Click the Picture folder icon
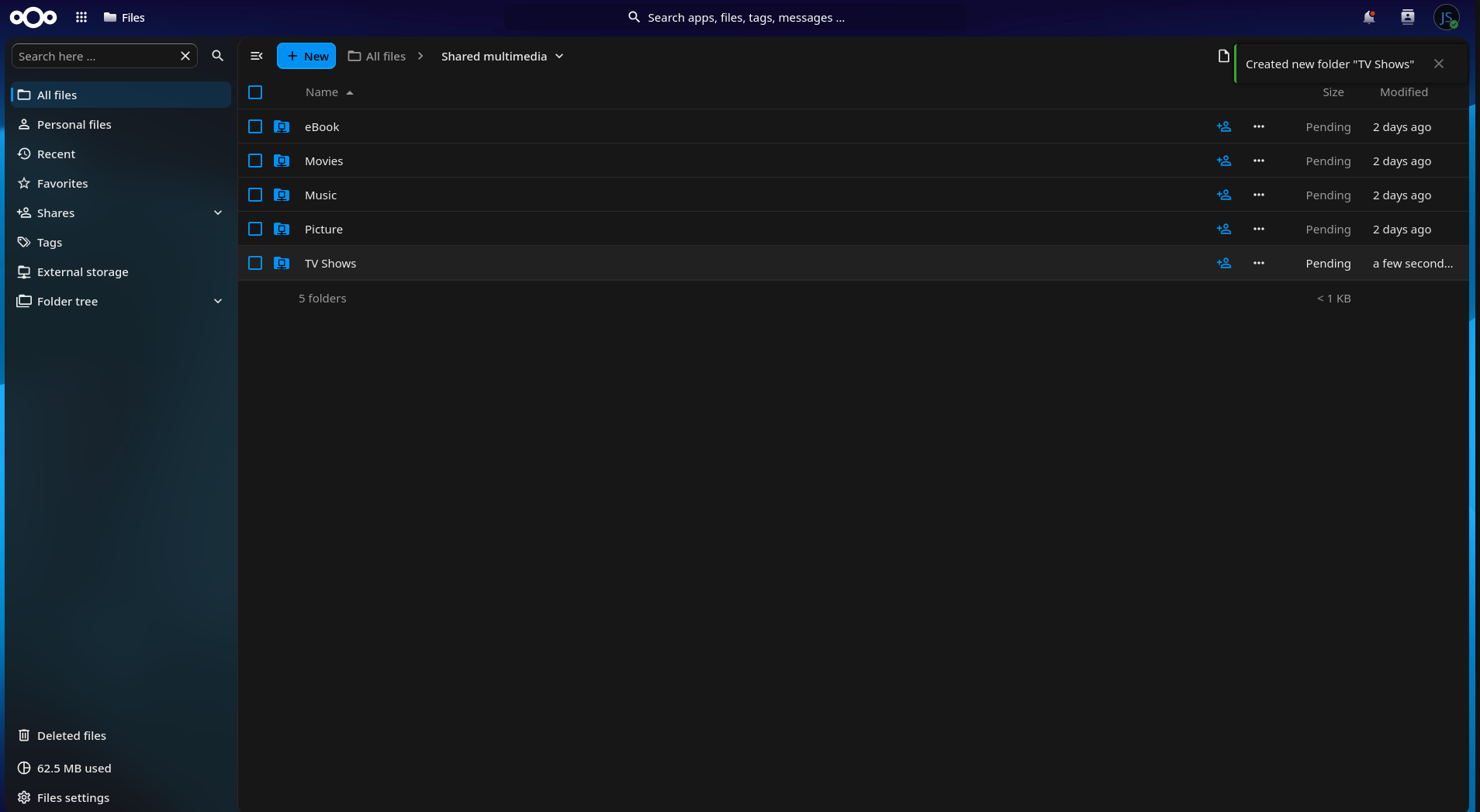Screen dimensions: 1480x812 [x=282, y=229]
